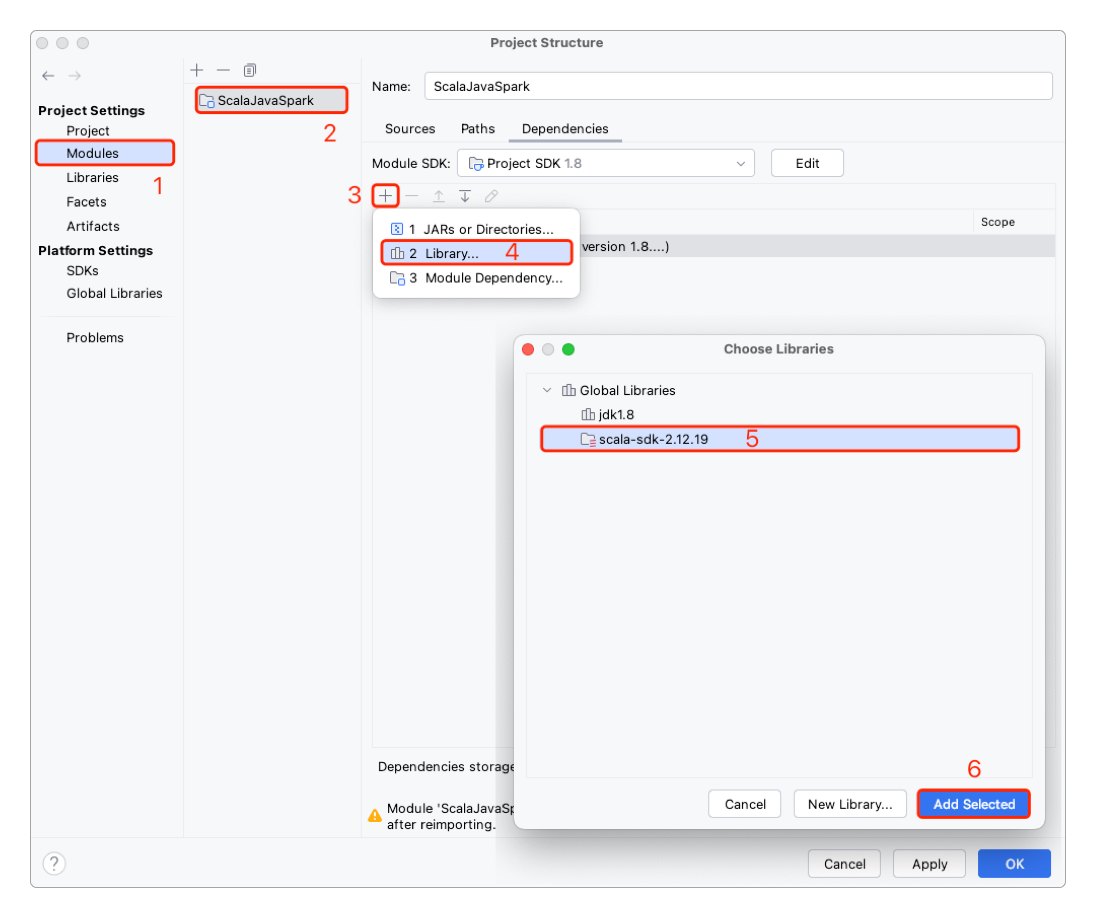
Task: Click the Scope column header
Action: tap(997, 222)
